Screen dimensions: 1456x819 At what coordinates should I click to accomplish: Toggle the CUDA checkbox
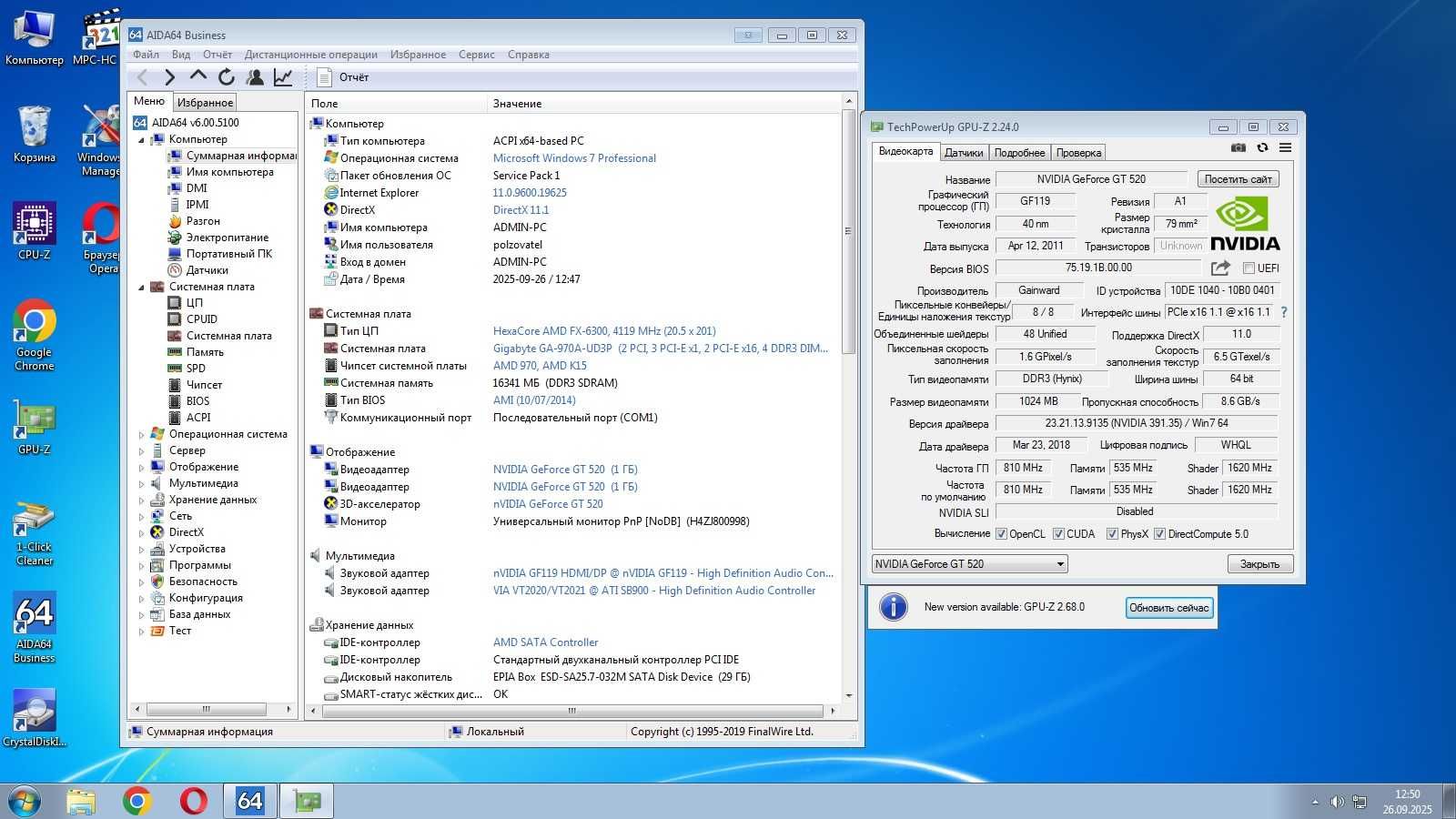click(1058, 534)
